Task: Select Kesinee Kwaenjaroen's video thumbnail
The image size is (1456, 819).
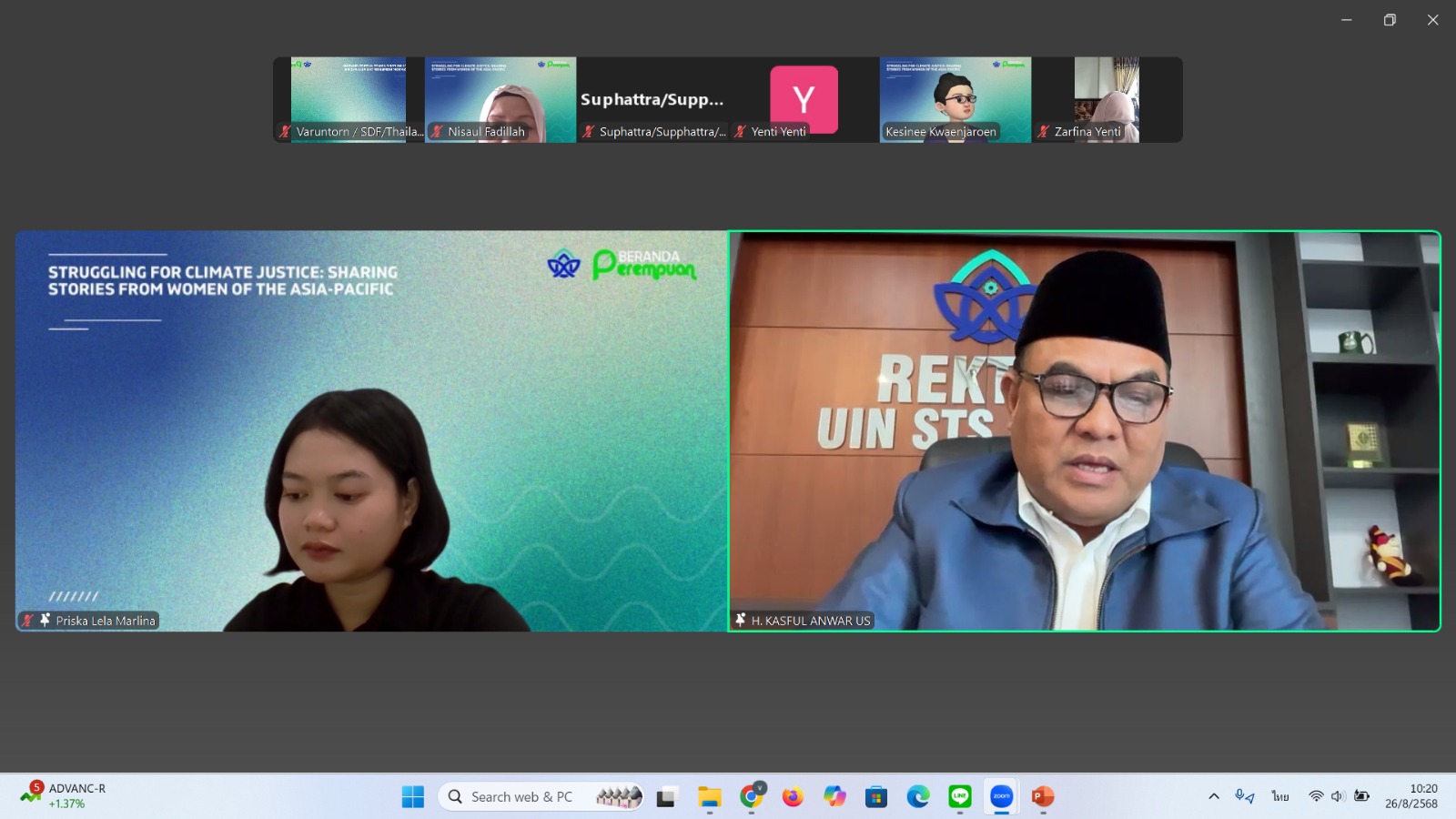Action: click(x=955, y=100)
